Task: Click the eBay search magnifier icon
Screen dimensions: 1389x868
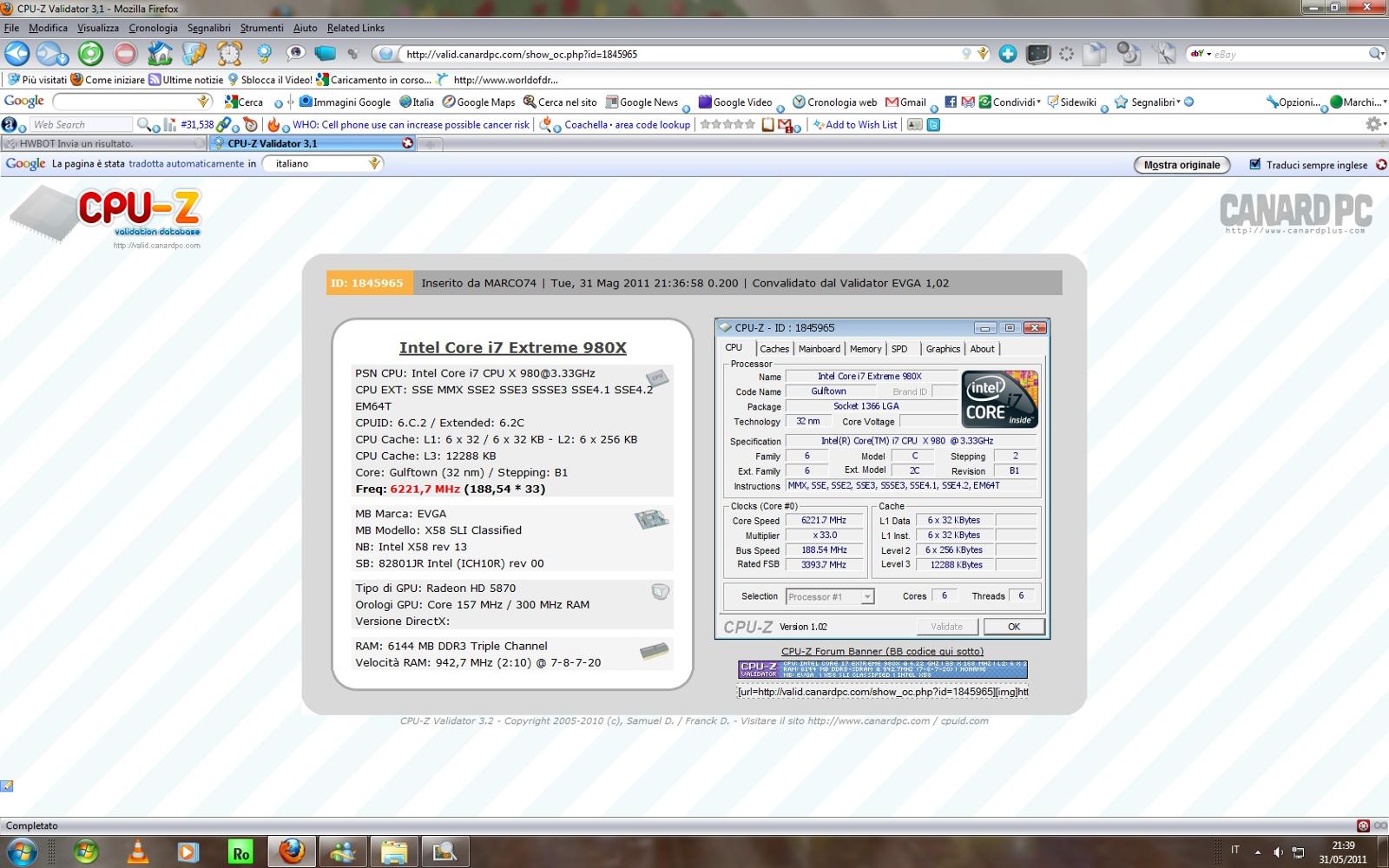Action: click(x=1376, y=54)
